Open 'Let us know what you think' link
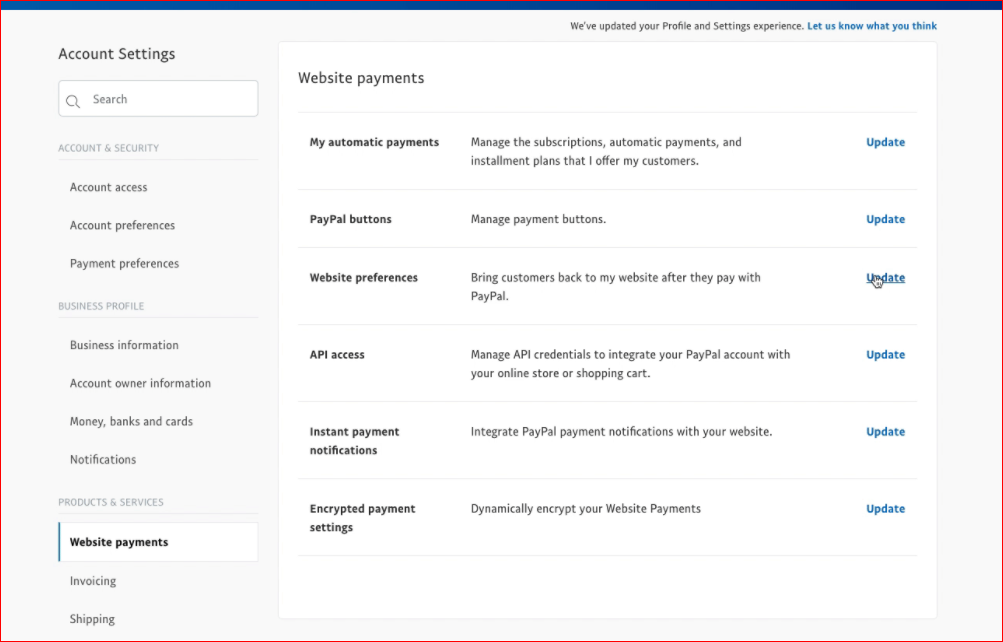 click(872, 26)
